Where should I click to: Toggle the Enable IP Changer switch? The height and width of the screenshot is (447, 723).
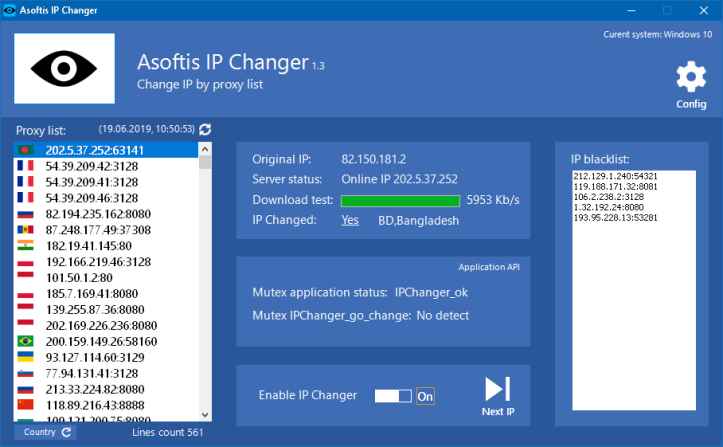pos(393,396)
